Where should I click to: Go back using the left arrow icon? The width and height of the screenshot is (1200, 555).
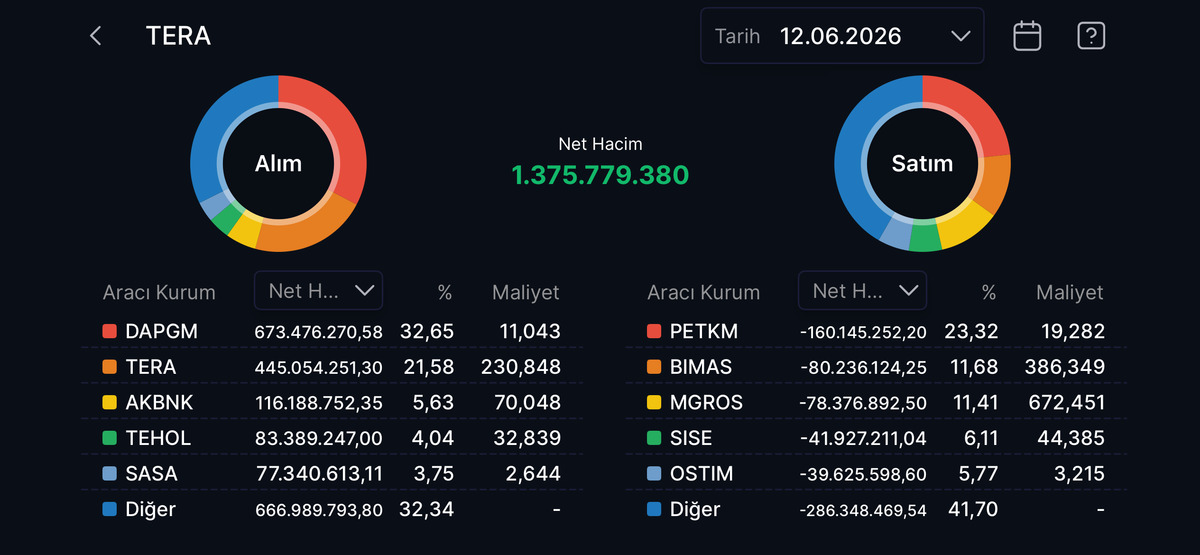(96, 37)
